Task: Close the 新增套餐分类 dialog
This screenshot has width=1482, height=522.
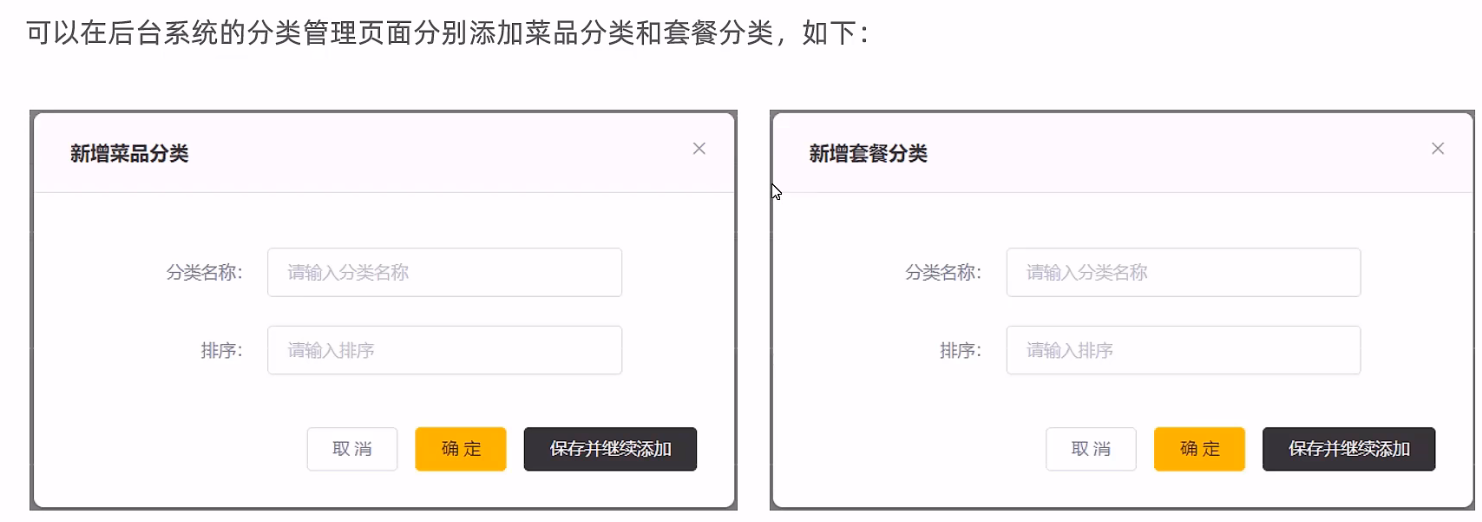Action: [x=1438, y=149]
